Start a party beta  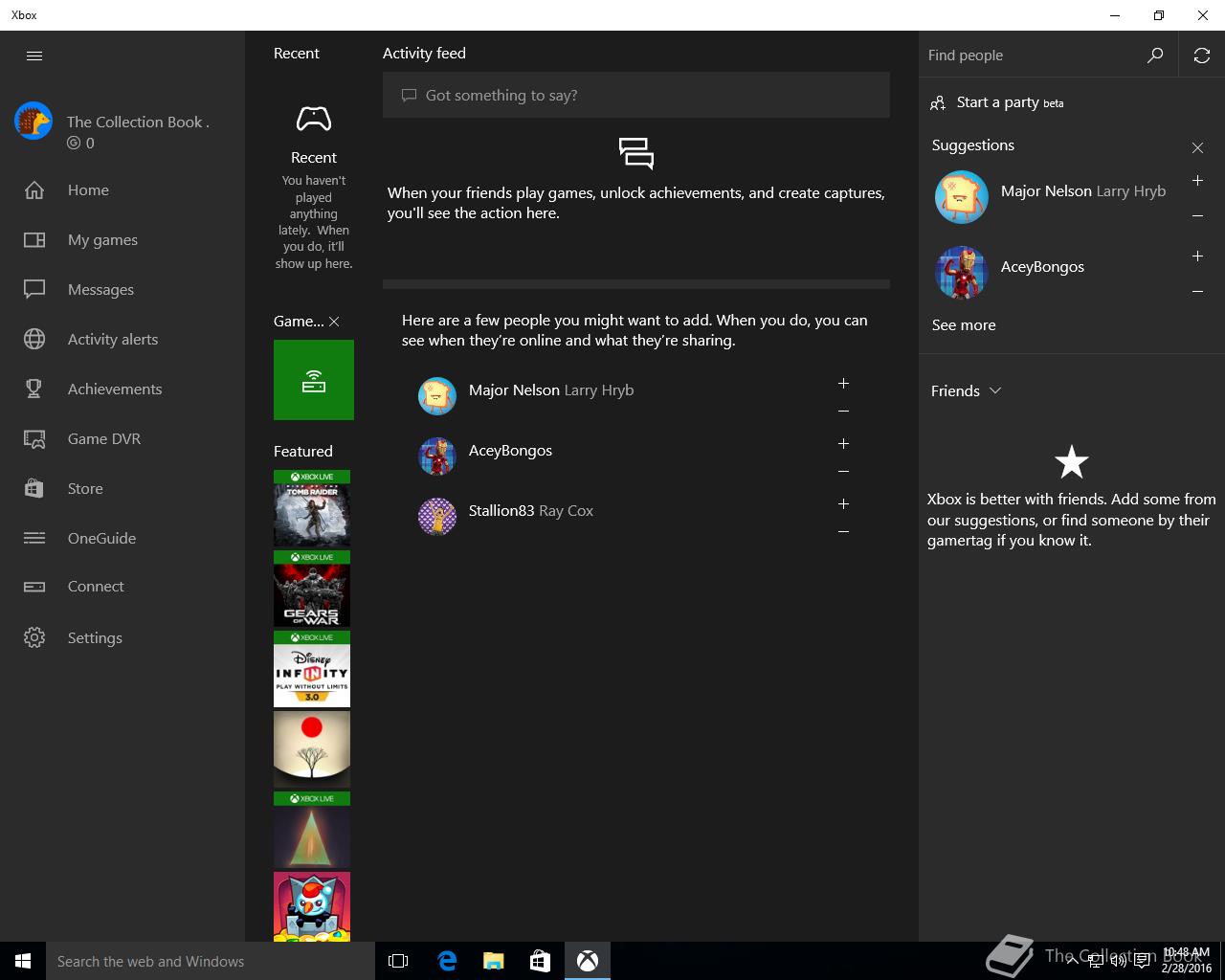click(x=996, y=102)
